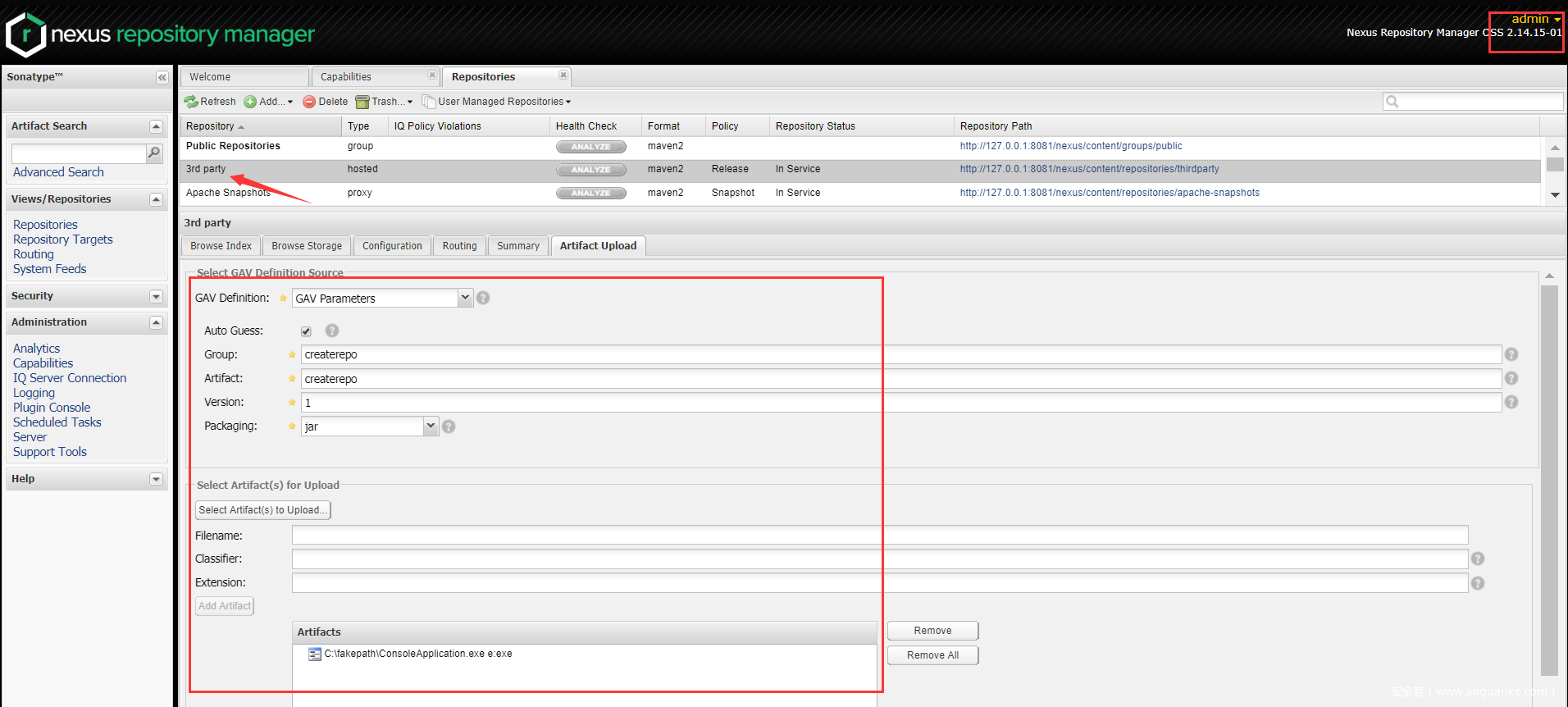Click the Refresh toolbar icon
1568x707 pixels.
point(191,102)
